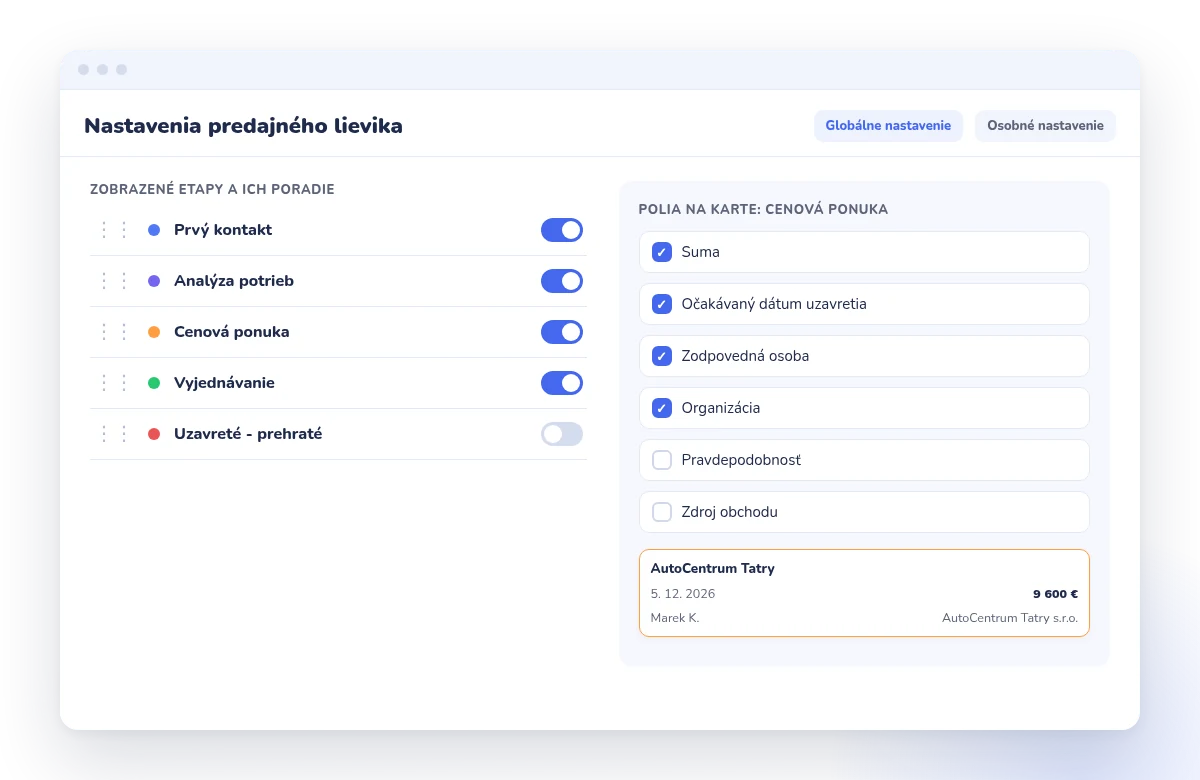Click AutoCentrum Tatry s.r.o. organization text
1200x780 pixels.
point(1010,618)
